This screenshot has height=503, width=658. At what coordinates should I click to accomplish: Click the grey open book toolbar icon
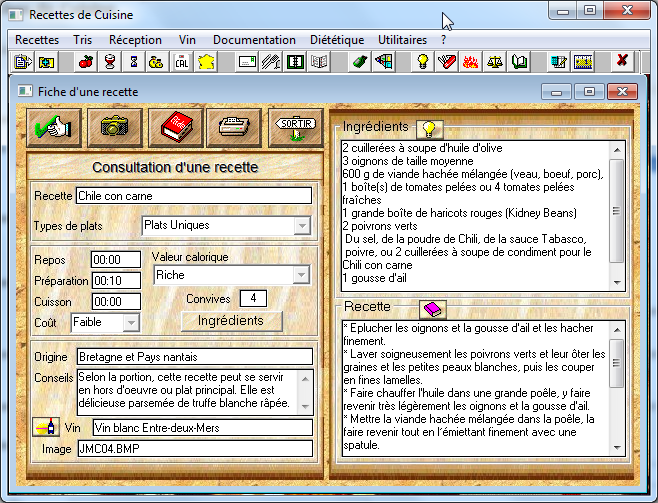(x=319, y=62)
